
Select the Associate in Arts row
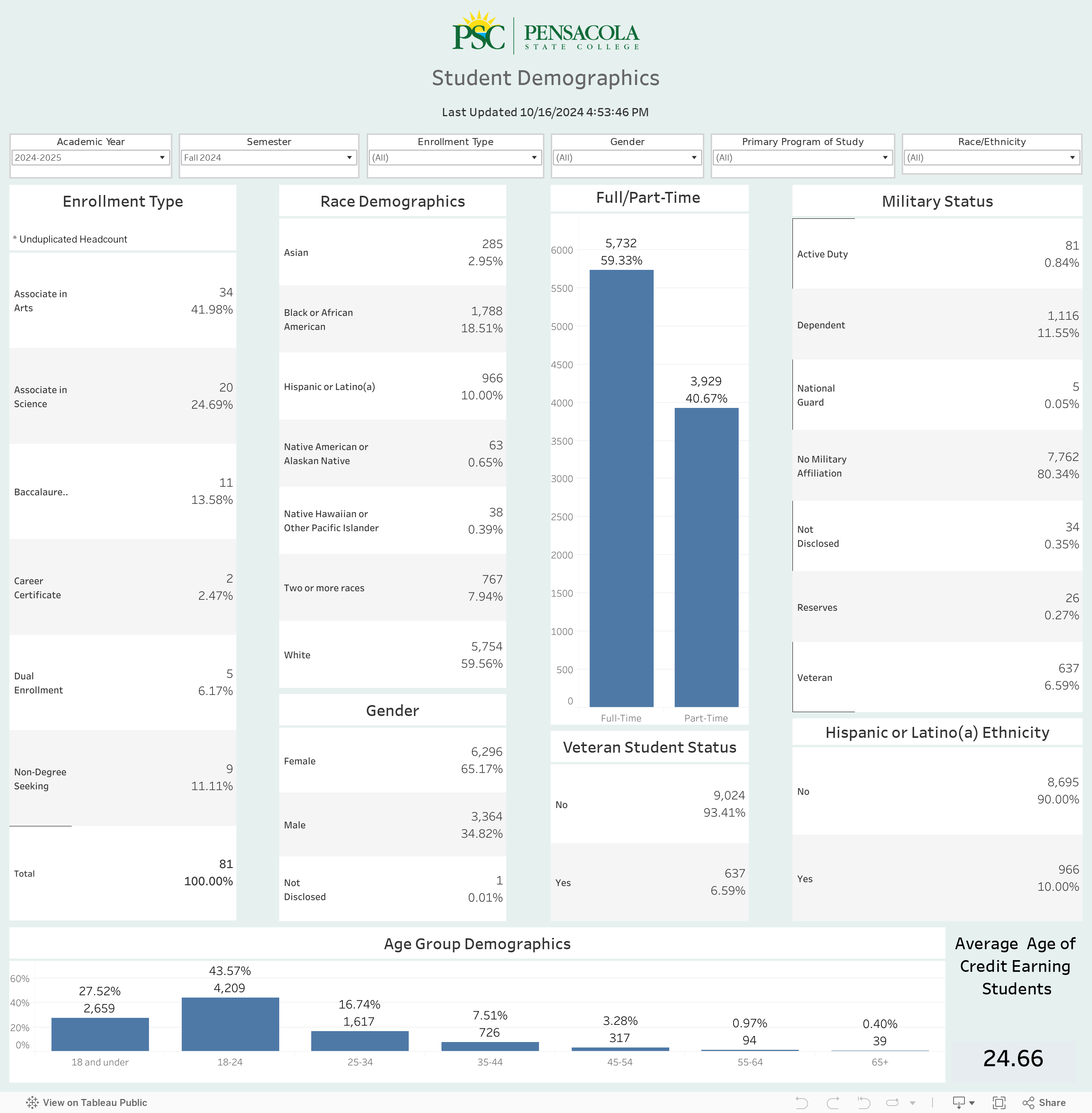point(123,300)
